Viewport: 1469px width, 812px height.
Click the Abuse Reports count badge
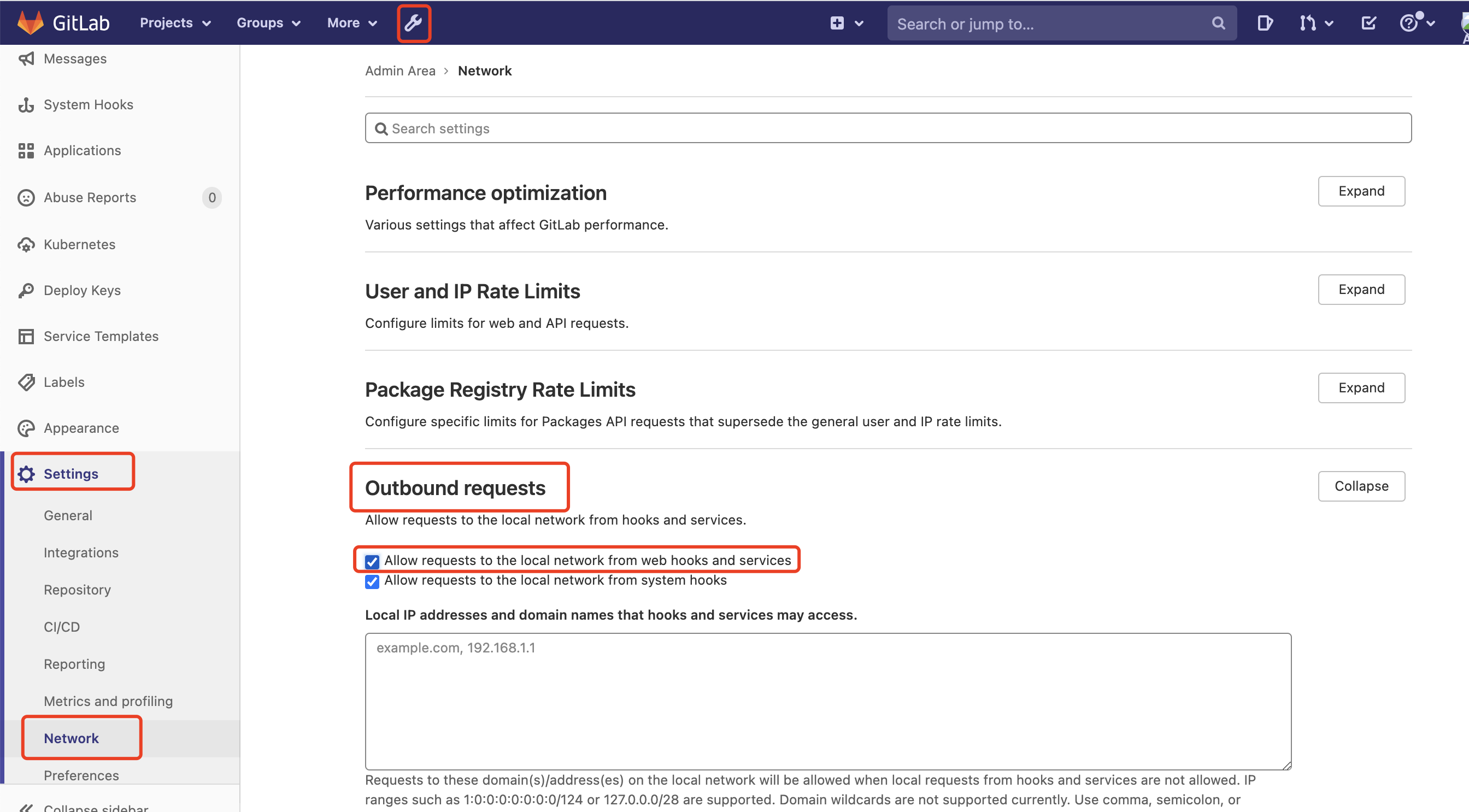(x=211, y=197)
